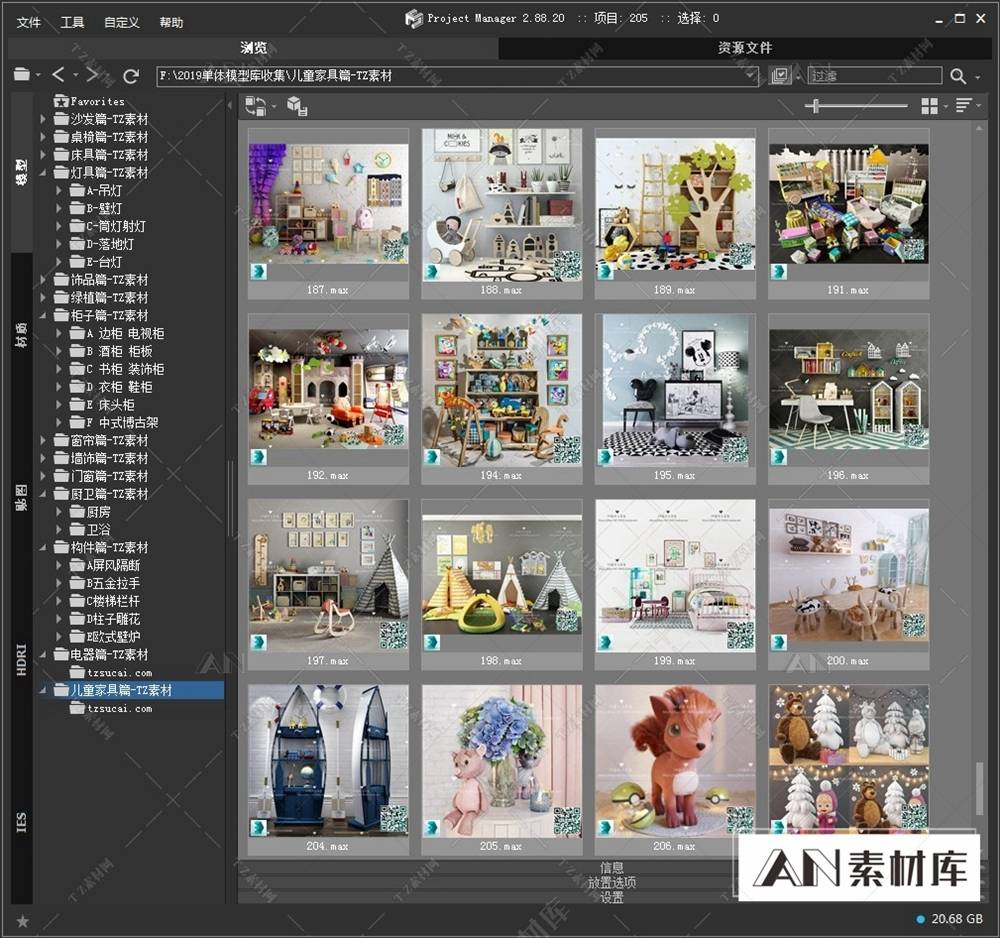This screenshot has width=1000, height=938.
Task: Collapse the 柜子篇-TZ素材 folder
Action: pyautogui.click(x=43, y=315)
